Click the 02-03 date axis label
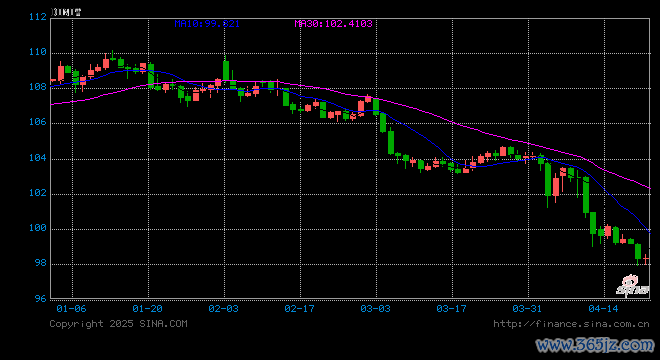The height and width of the screenshot is (360, 660). pyautogui.click(x=224, y=309)
